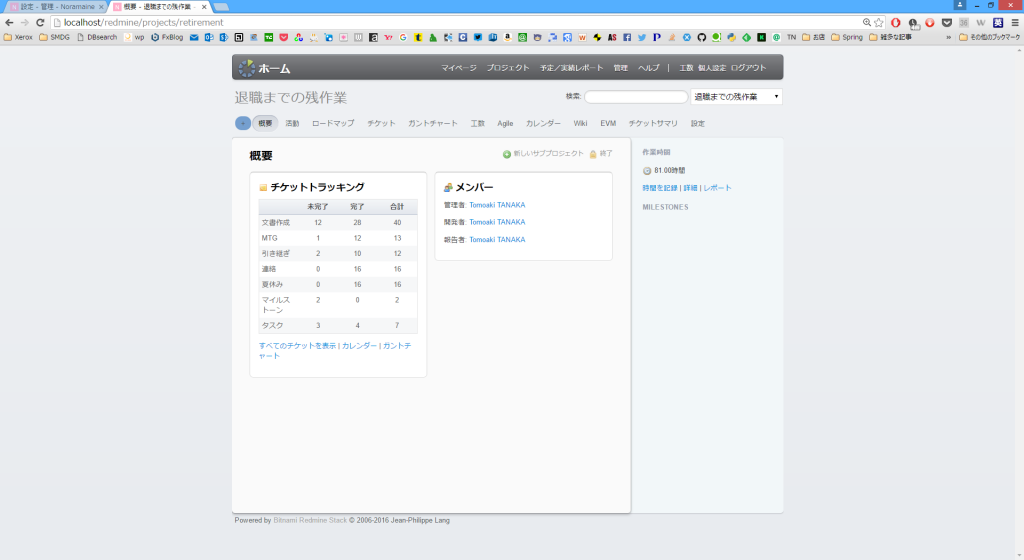Click the green 新しいサブプロジェクト plus icon
Screen dimensions: 1024x560
pos(507,154)
